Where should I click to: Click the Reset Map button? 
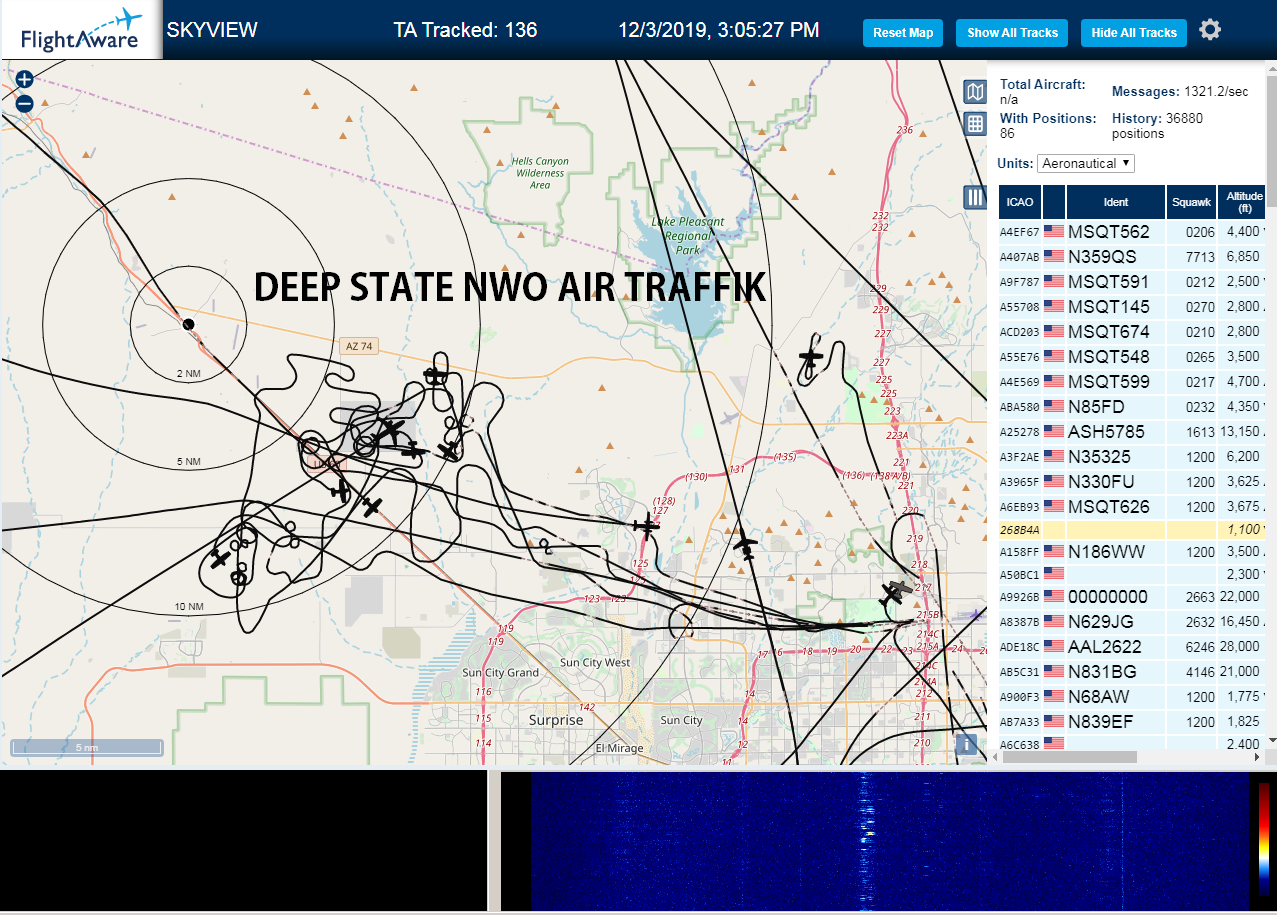(x=903, y=33)
